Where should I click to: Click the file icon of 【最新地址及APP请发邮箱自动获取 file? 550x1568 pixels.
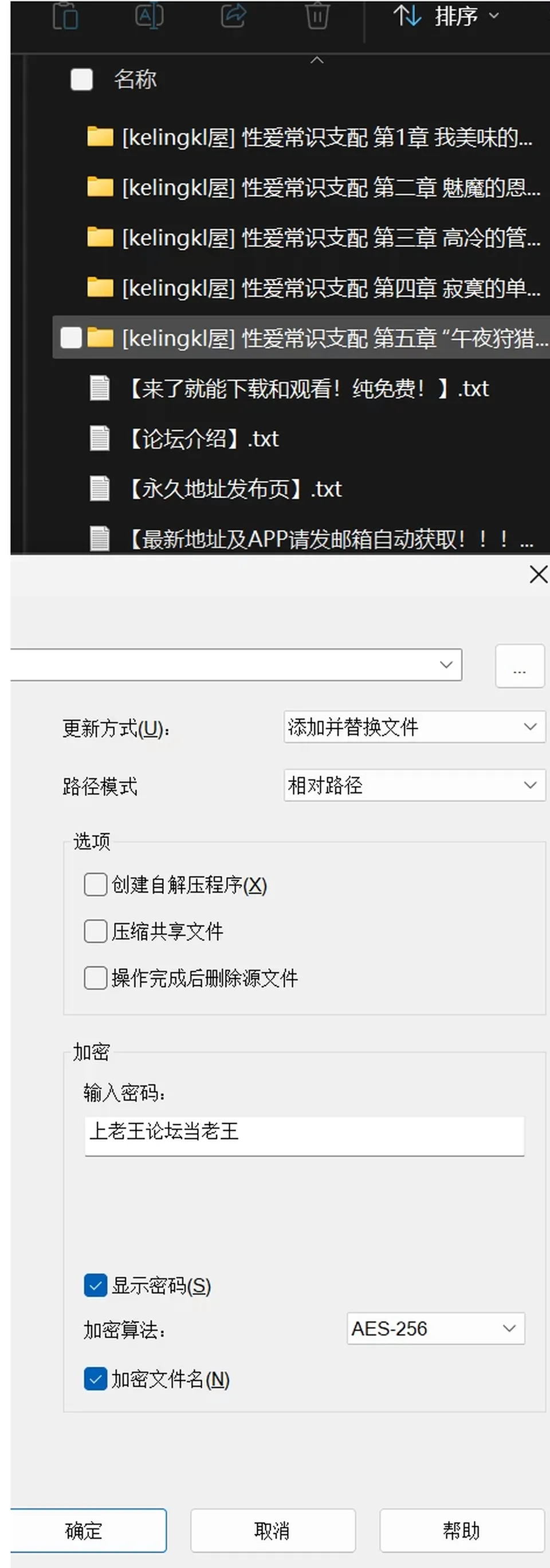click(100, 538)
